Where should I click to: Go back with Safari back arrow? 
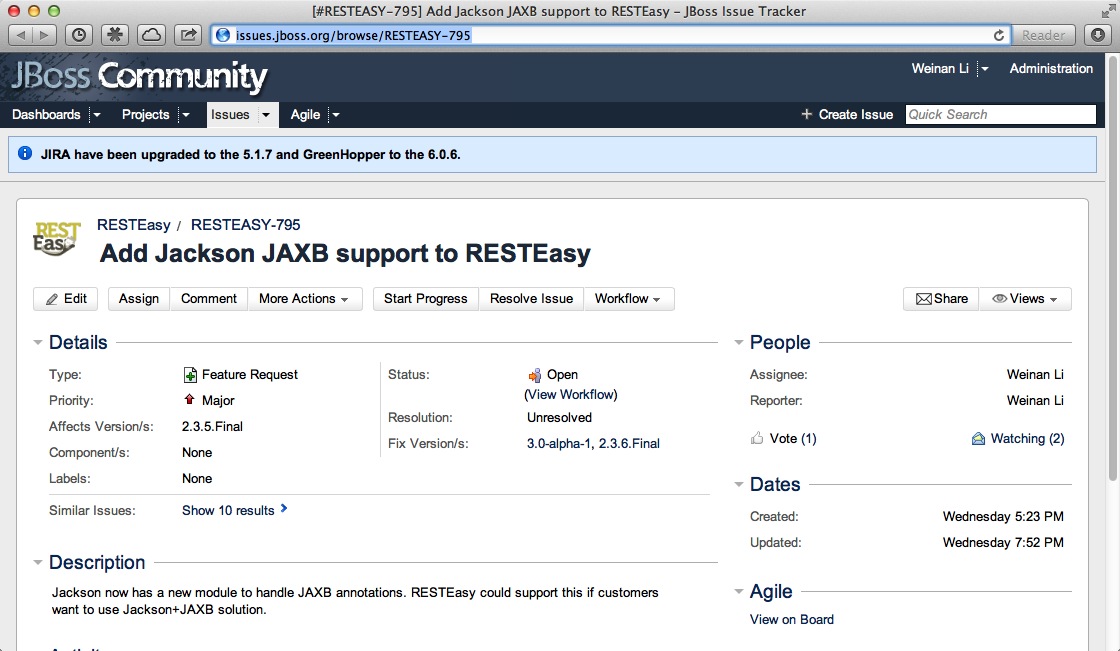21,35
